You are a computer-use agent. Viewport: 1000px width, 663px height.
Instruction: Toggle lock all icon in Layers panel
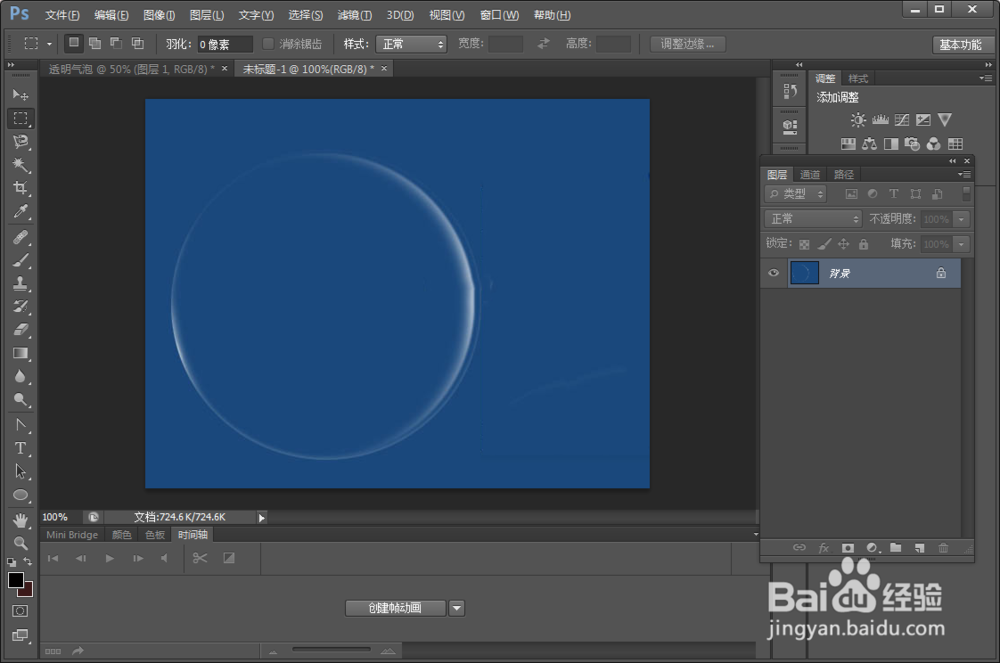[x=864, y=244]
